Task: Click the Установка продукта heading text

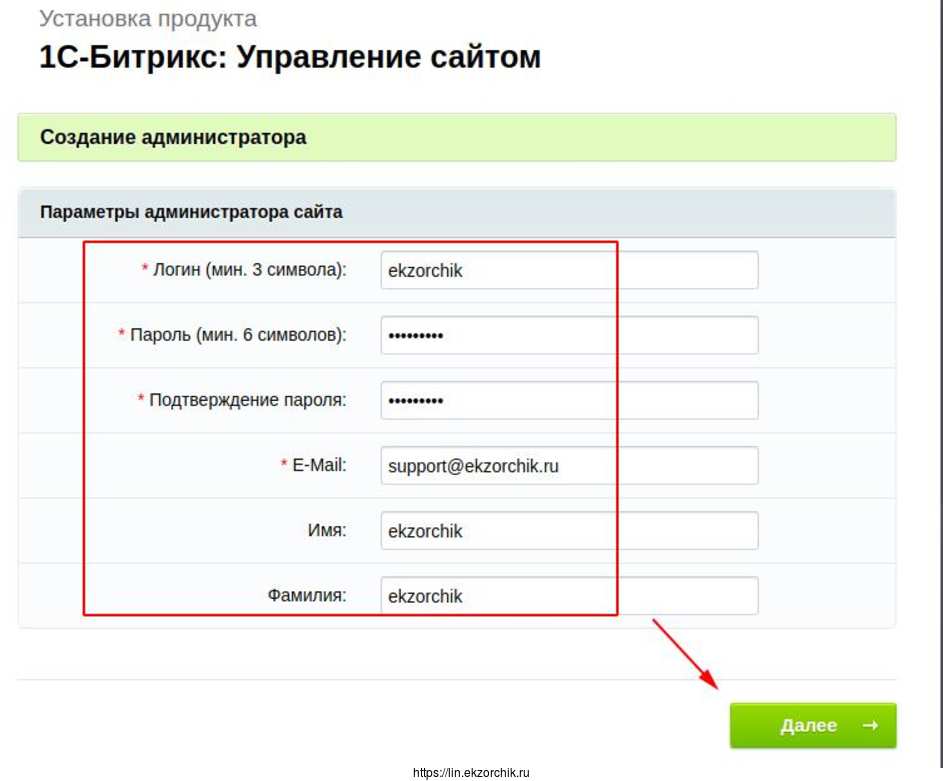Action: tap(147, 18)
